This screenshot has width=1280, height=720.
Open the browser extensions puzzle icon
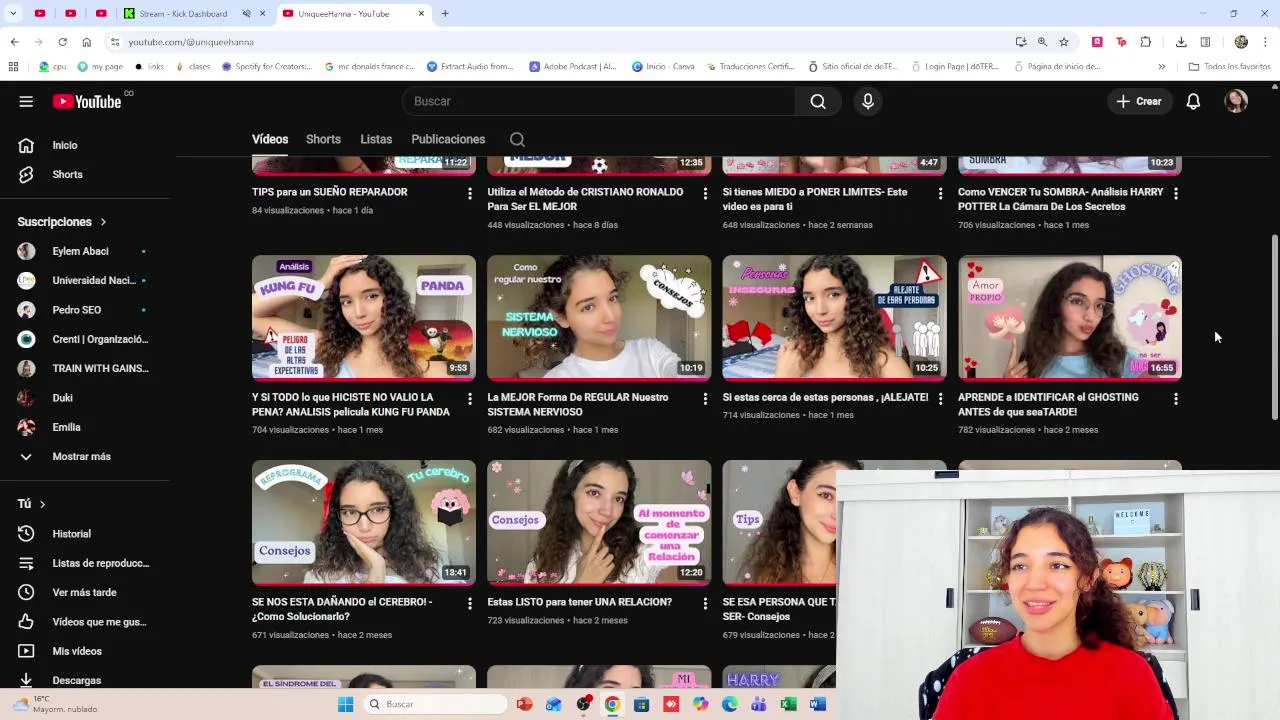tap(1146, 42)
